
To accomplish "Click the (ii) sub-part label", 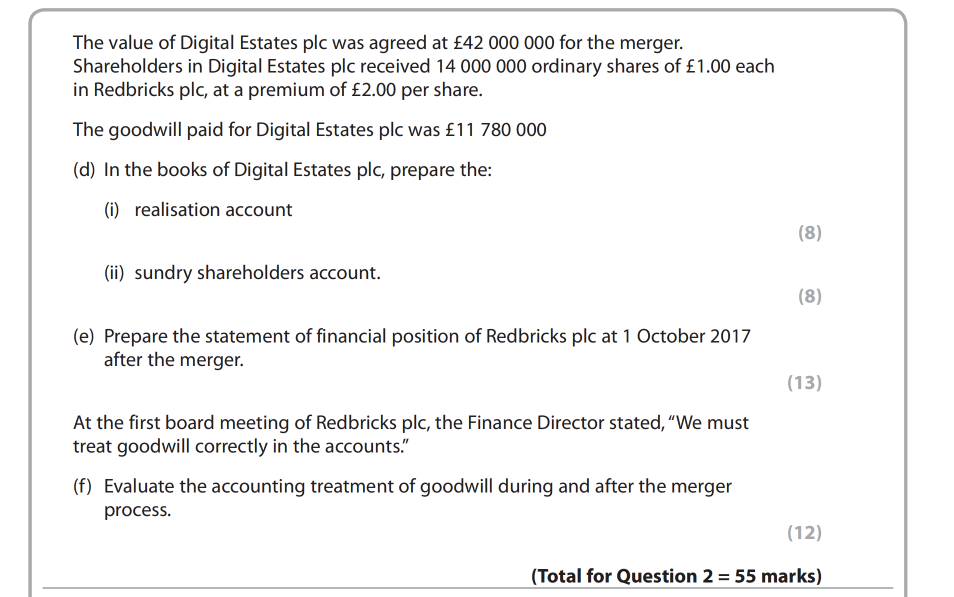I will tap(117, 273).
